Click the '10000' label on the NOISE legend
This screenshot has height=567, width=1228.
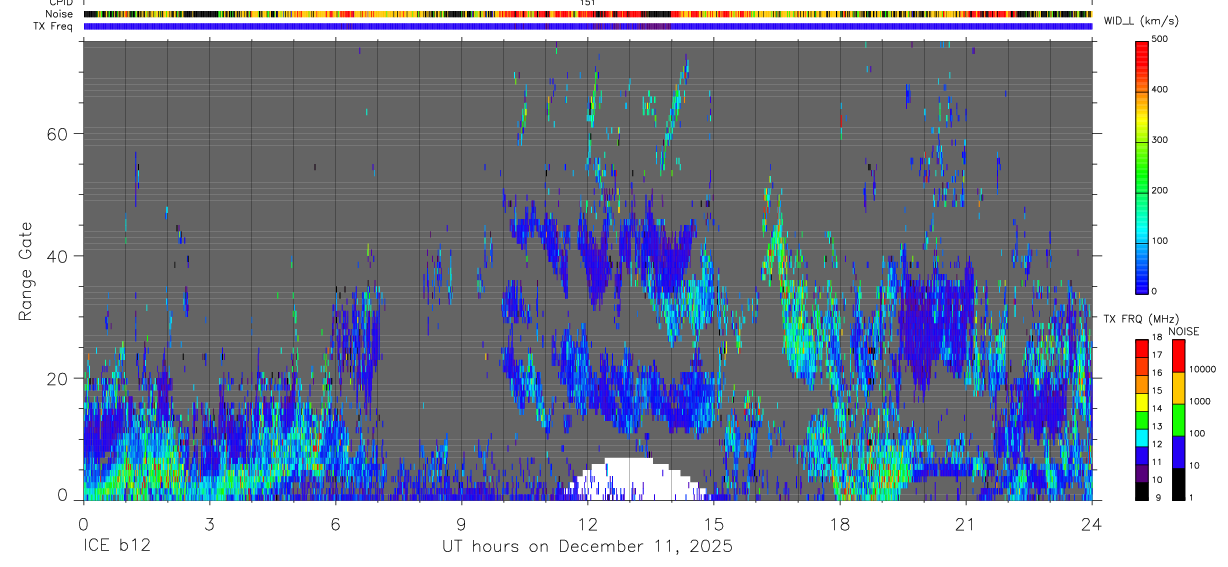click(1202, 370)
